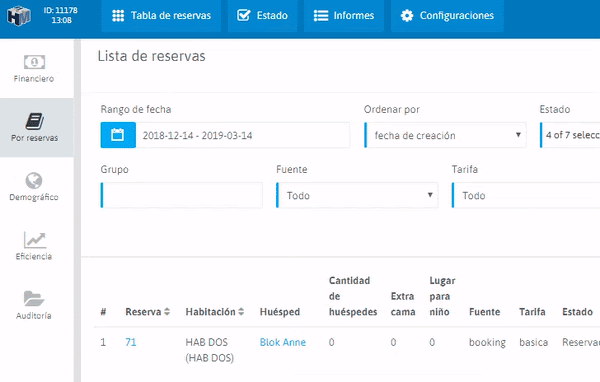Click the ID 11178 label

click(x=60, y=10)
